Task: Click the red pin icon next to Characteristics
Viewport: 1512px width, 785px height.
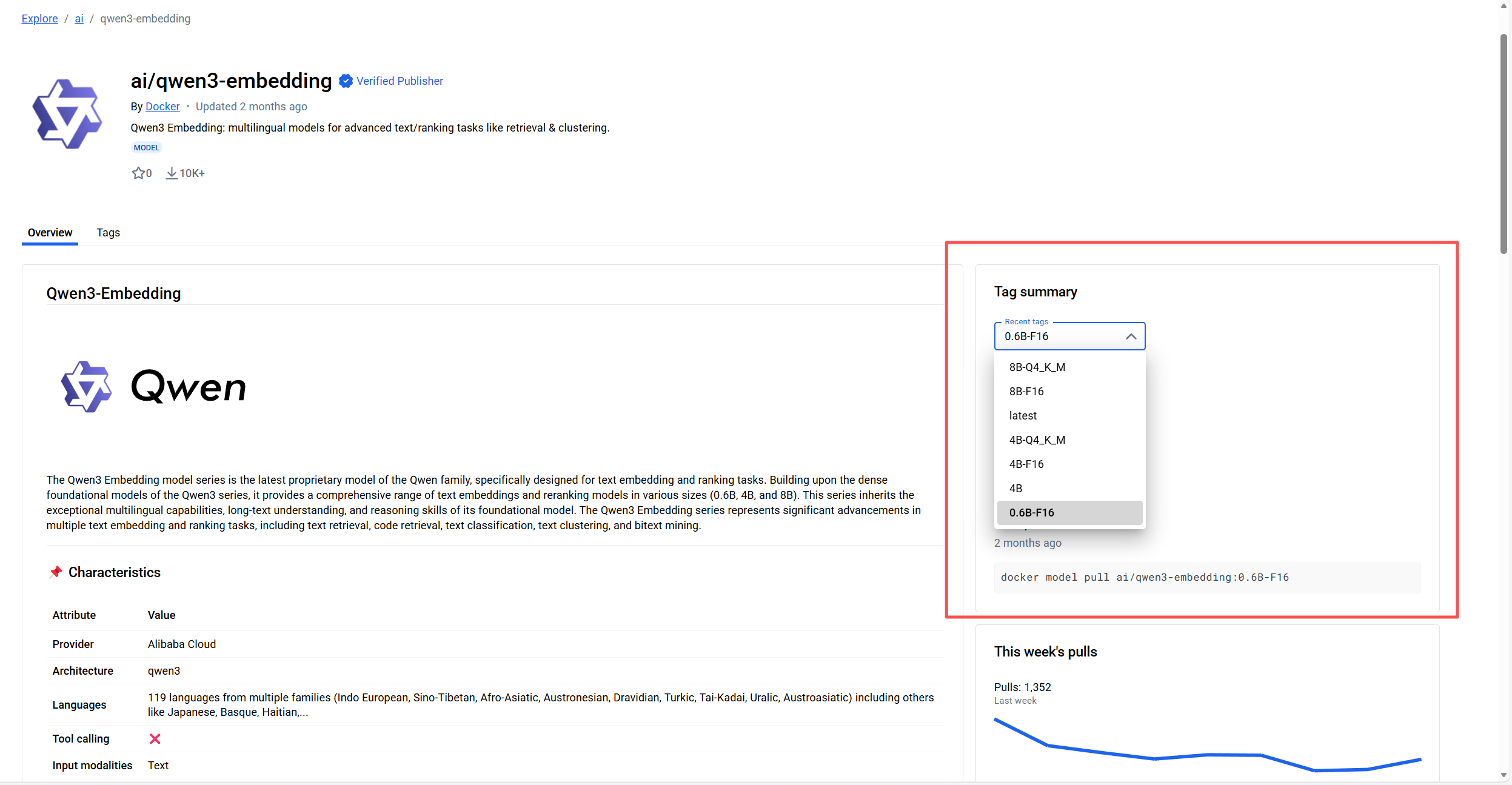Action: pos(56,572)
